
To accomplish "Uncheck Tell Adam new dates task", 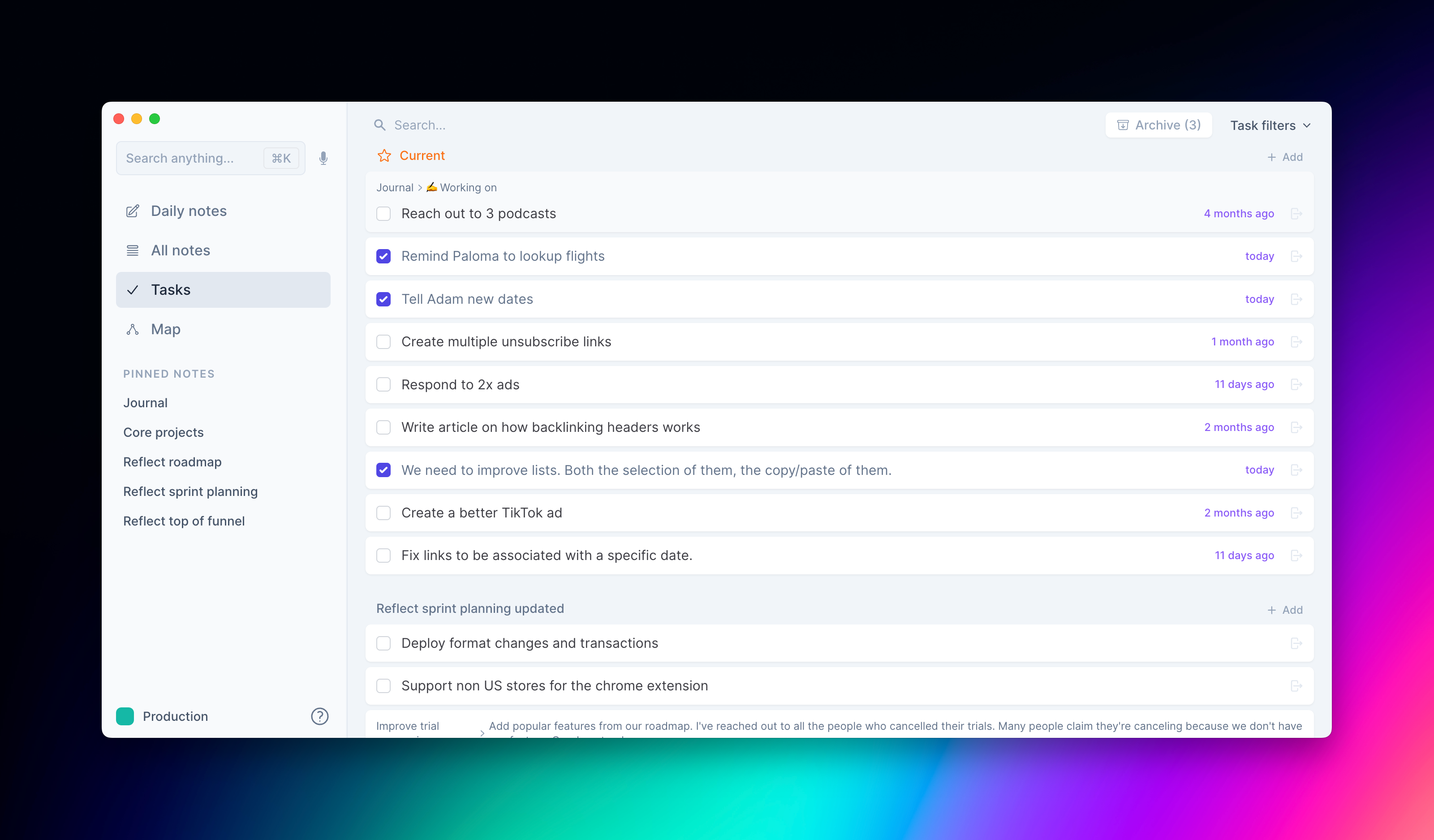I will click(383, 299).
